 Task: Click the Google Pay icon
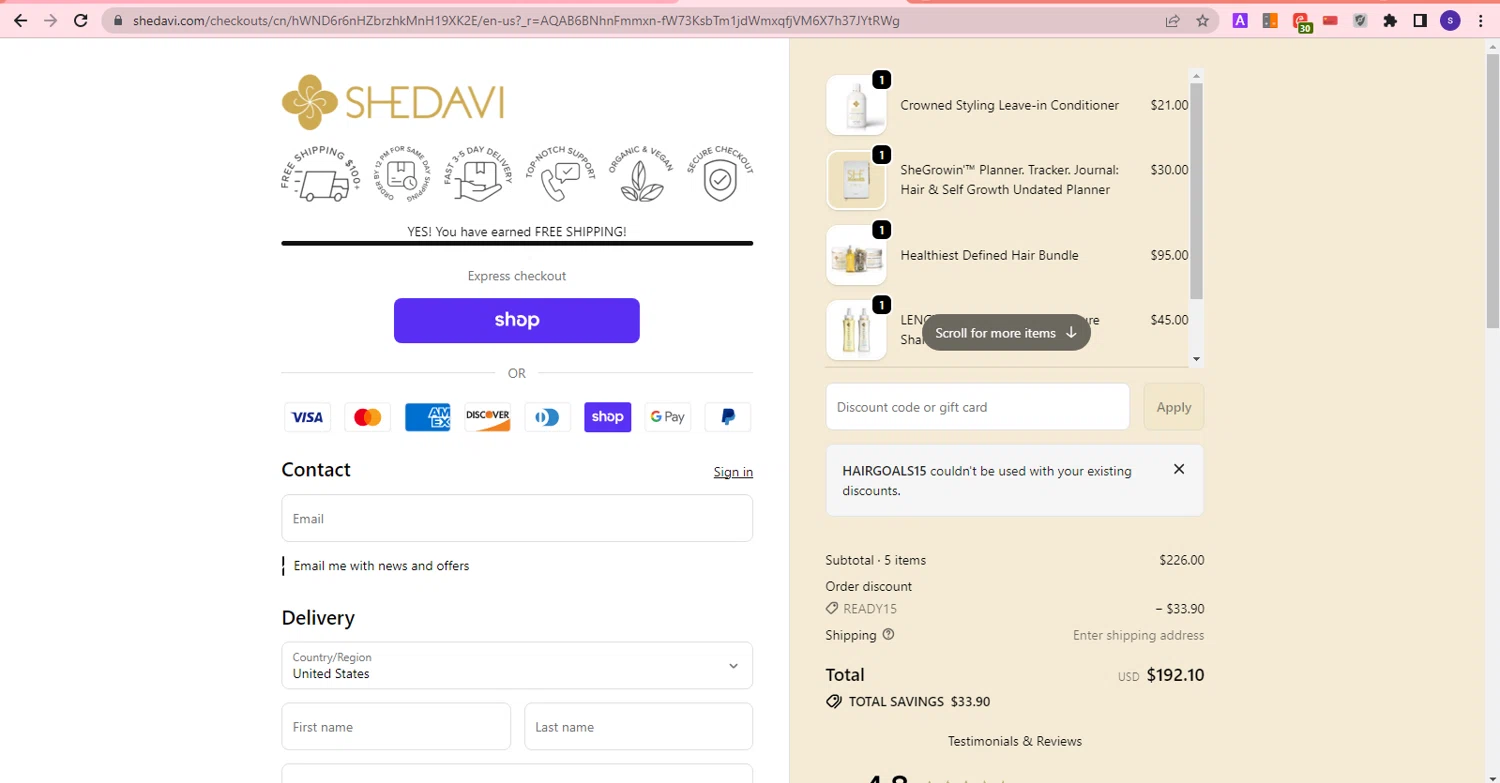tap(667, 417)
